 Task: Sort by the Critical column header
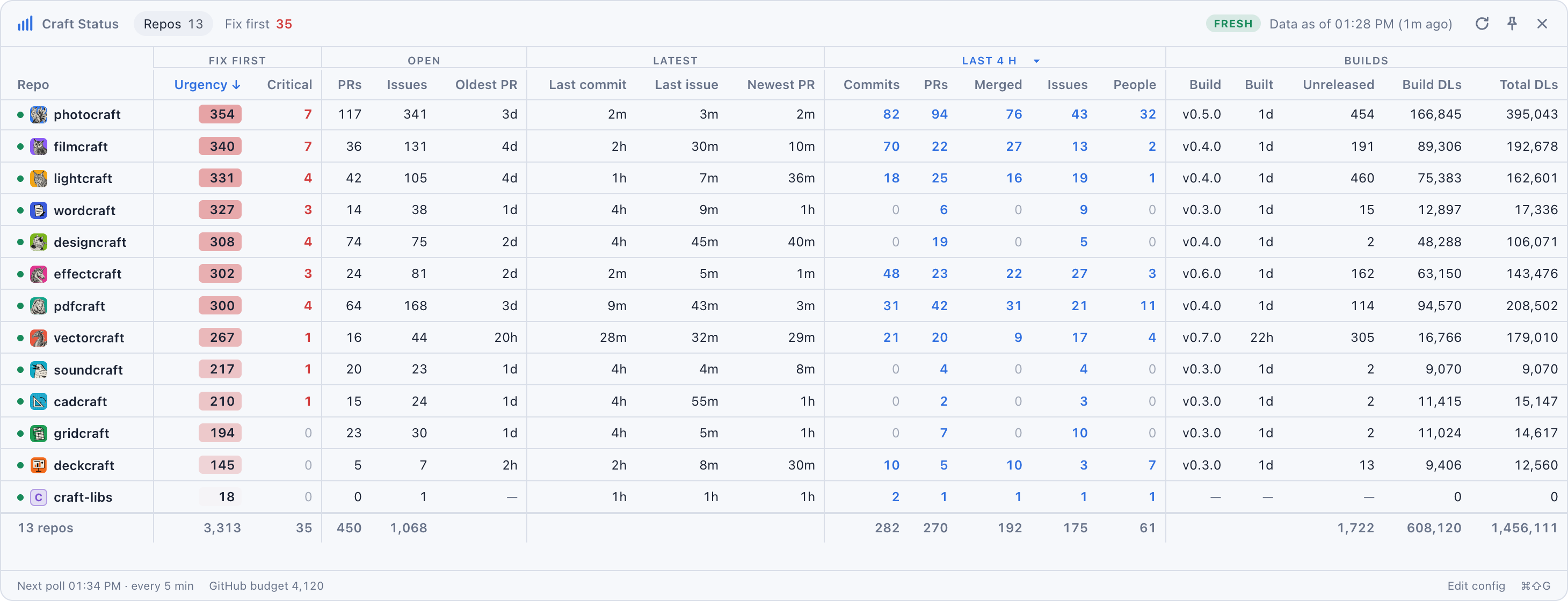pos(289,85)
